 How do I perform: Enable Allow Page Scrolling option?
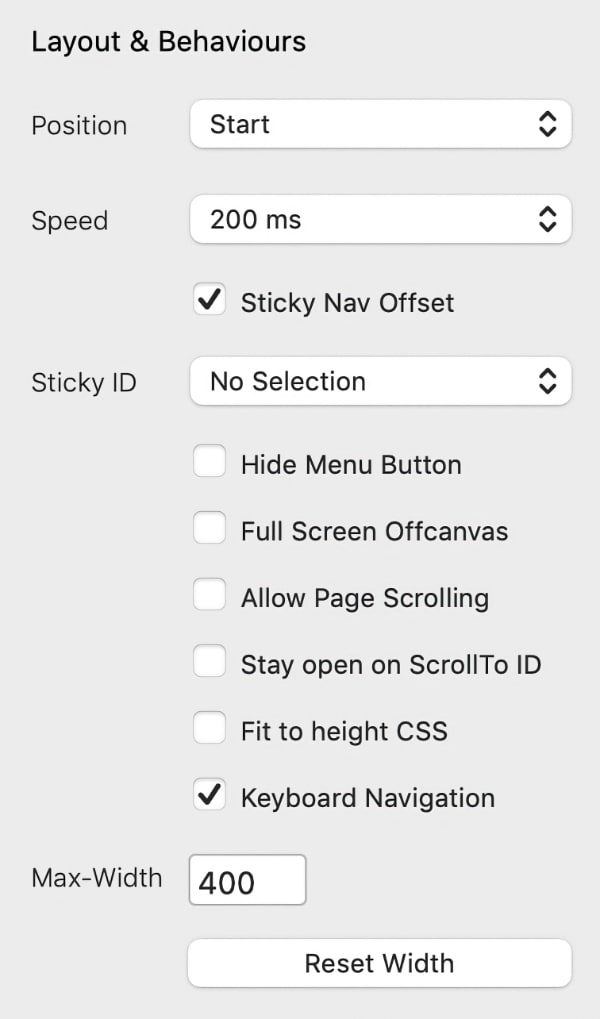210,596
